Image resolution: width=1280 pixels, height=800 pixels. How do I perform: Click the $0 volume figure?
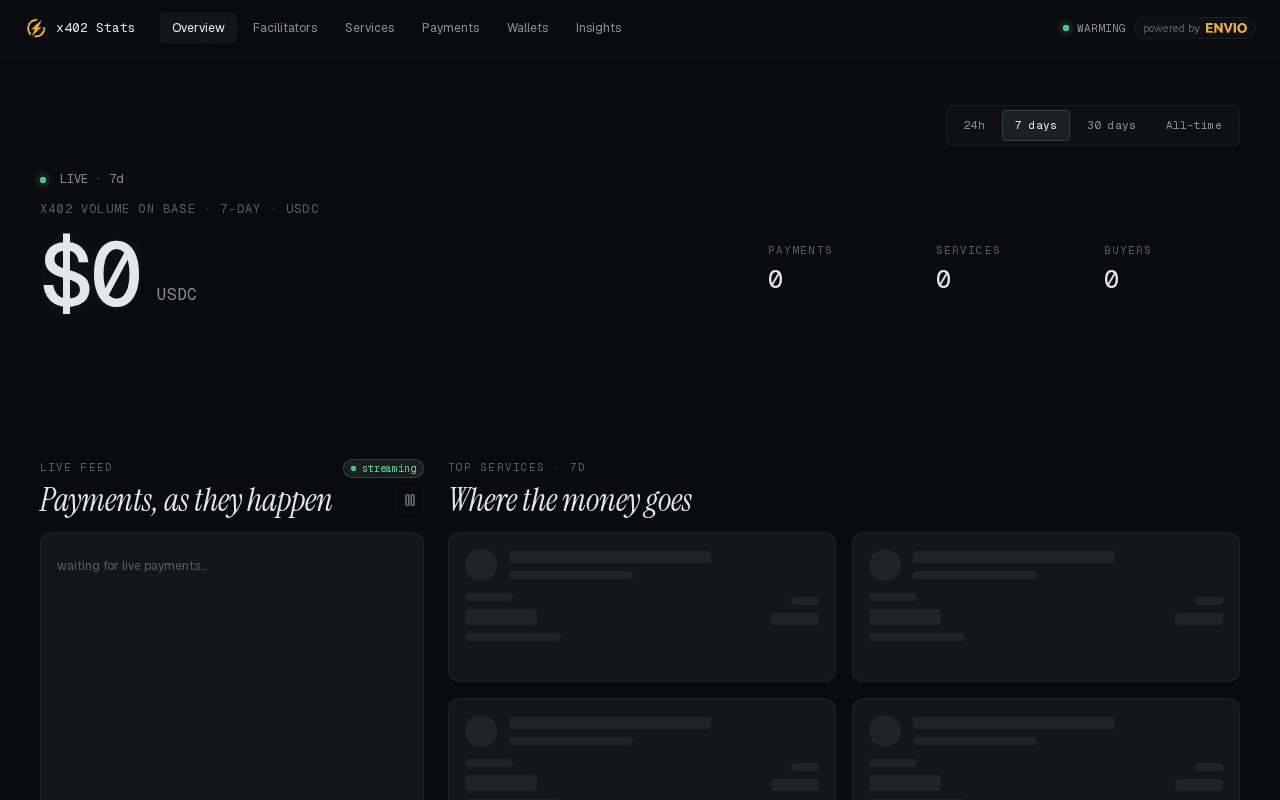click(x=91, y=275)
